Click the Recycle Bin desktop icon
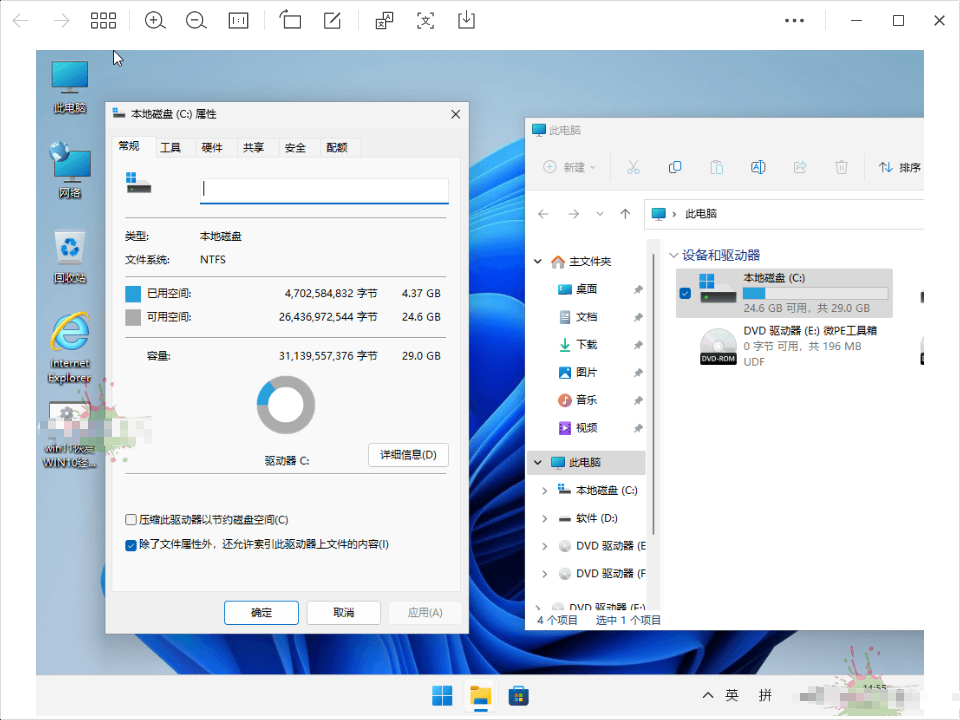 (x=70, y=257)
